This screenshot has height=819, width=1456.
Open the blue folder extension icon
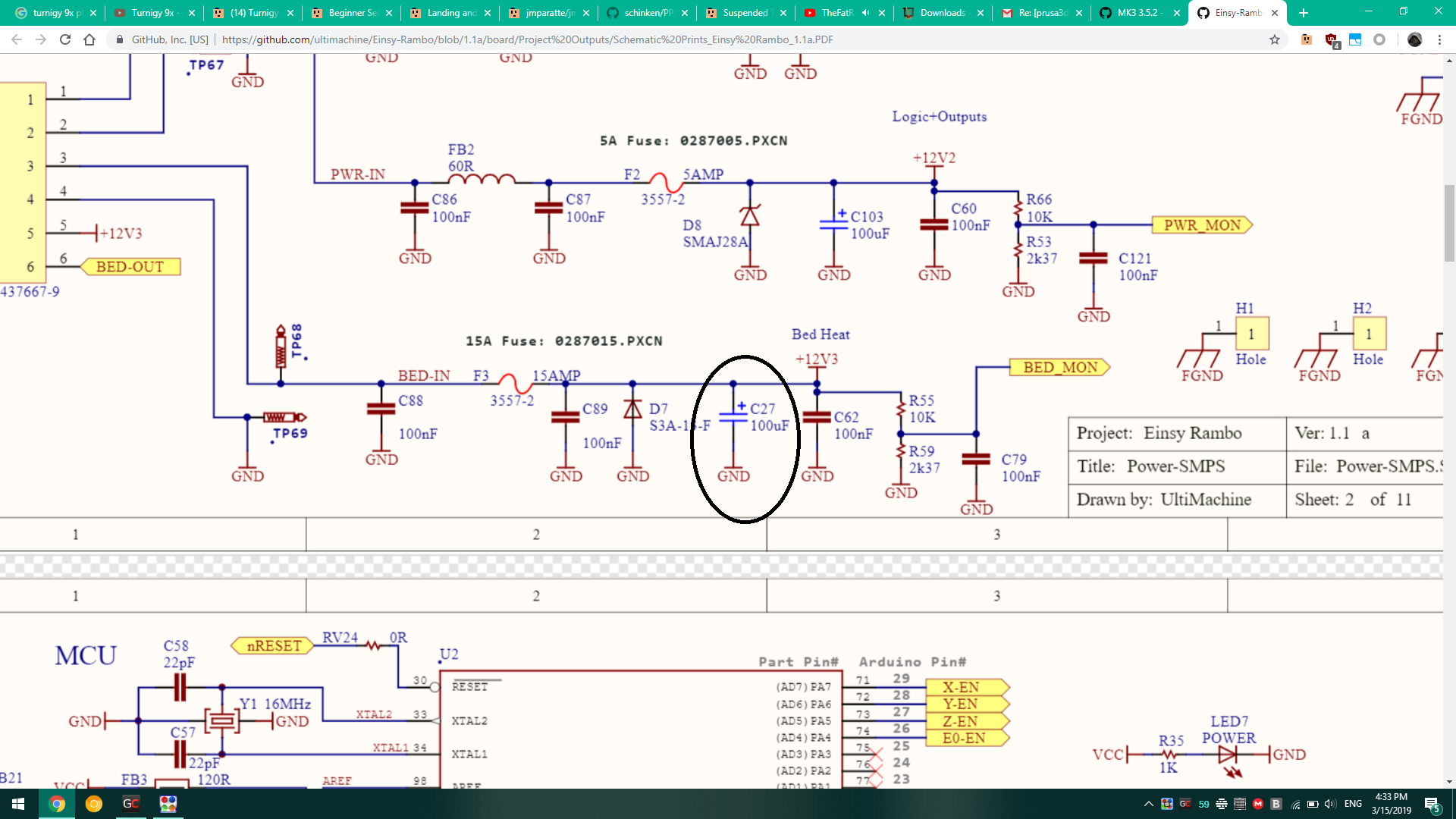coord(1355,39)
